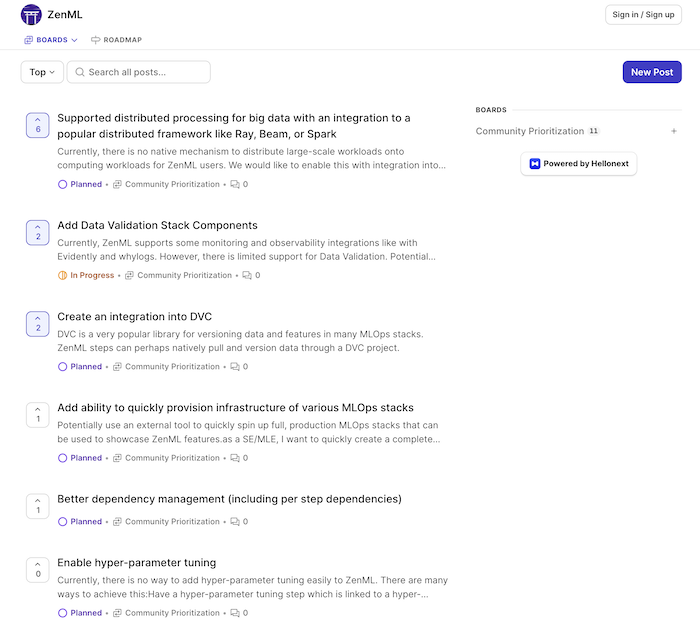The width and height of the screenshot is (700, 626).
Task: Upvote Enable hyper-parameter tuning post
Action: pos(38,570)
